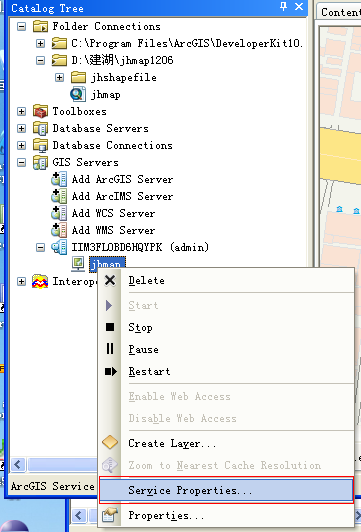Click the Pause bars icon in context menu
The image size is (361, 532).
click(110, 348)
